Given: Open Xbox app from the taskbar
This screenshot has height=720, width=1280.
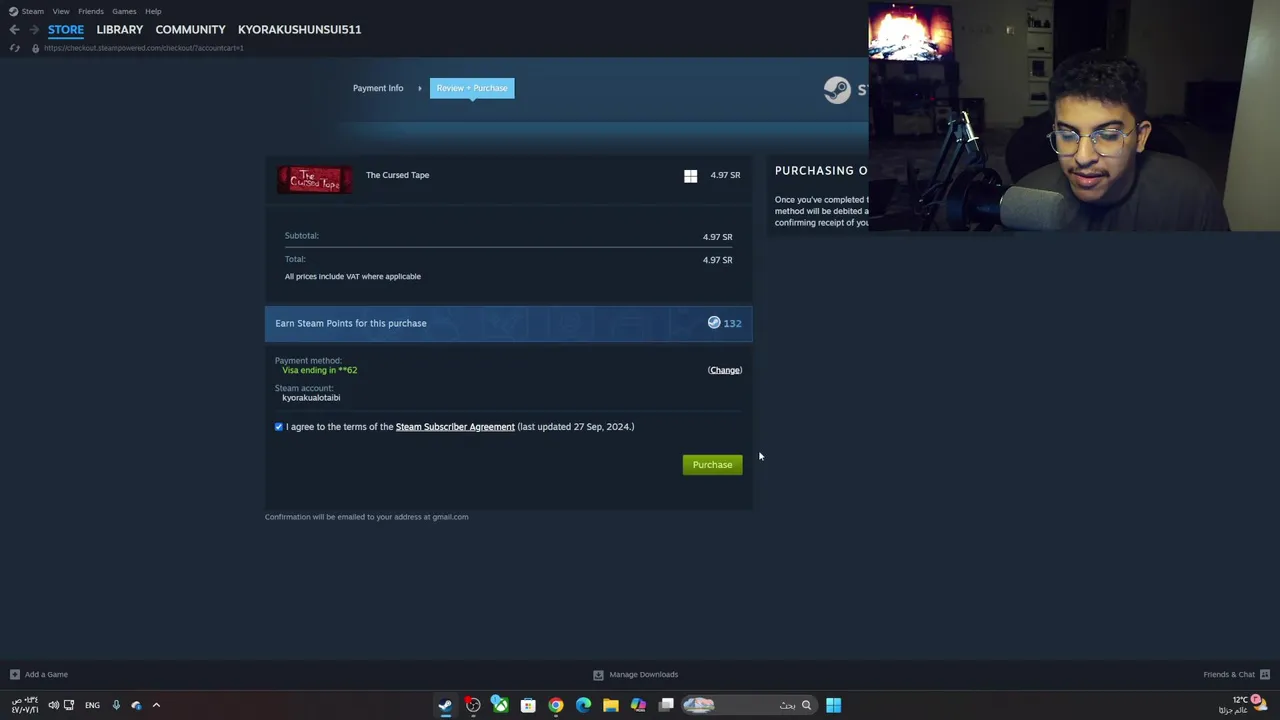Looking at the screenshot, I should pos(500,705).
